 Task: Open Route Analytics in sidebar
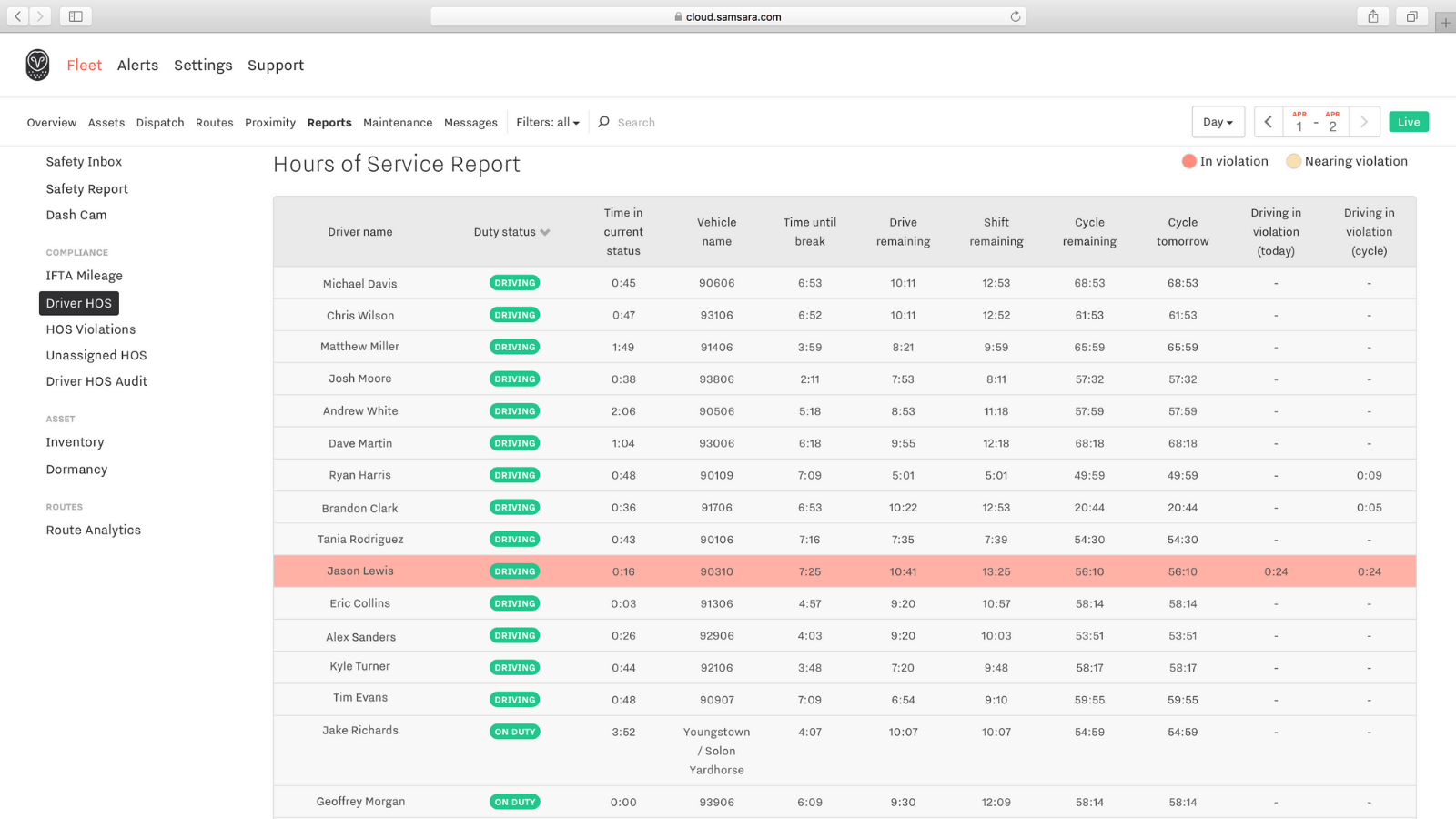[x=94, y=531]
